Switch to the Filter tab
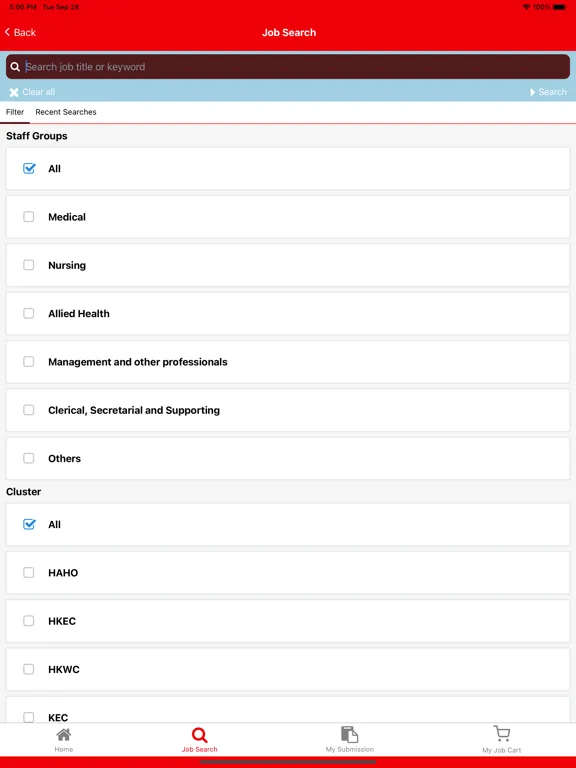This screenshot has height=768, width=576. click(x=15, y=112)
